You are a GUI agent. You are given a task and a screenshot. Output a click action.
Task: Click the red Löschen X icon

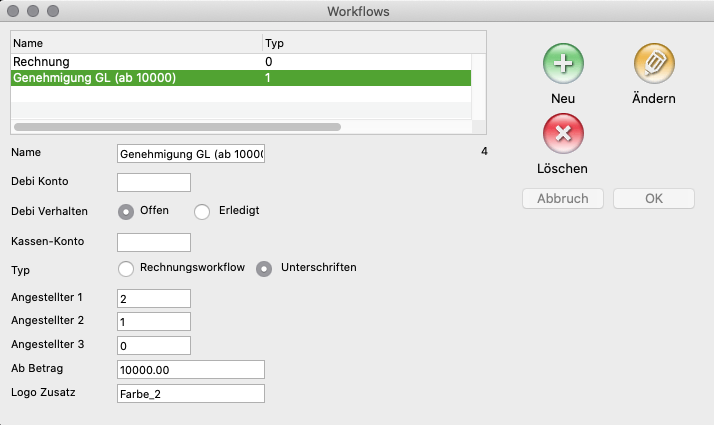[563, 133]
